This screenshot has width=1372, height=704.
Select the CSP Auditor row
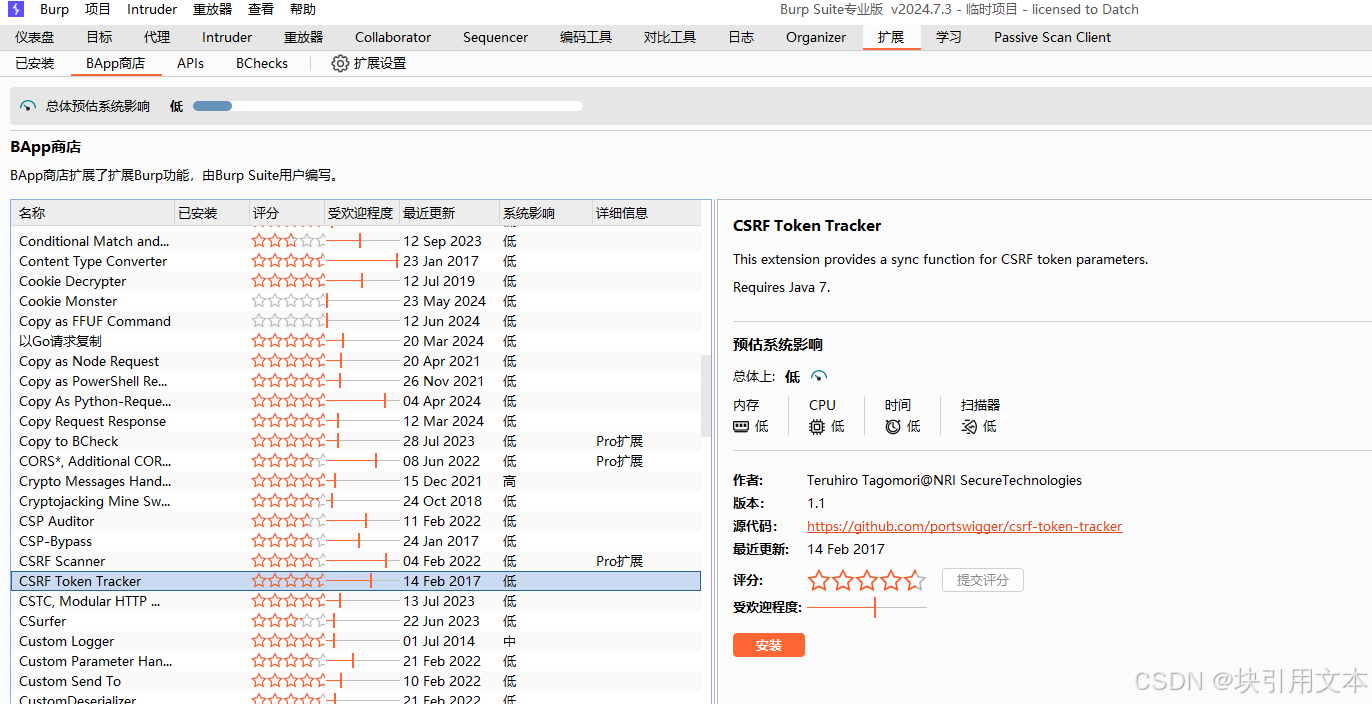pyautogui.click(x=356, y=521)
